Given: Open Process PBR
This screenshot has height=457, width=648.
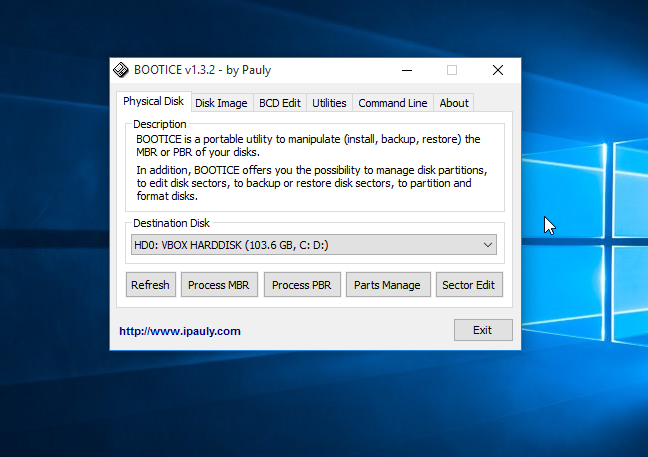Looking at the screenshot, I should tap(302, 285).
